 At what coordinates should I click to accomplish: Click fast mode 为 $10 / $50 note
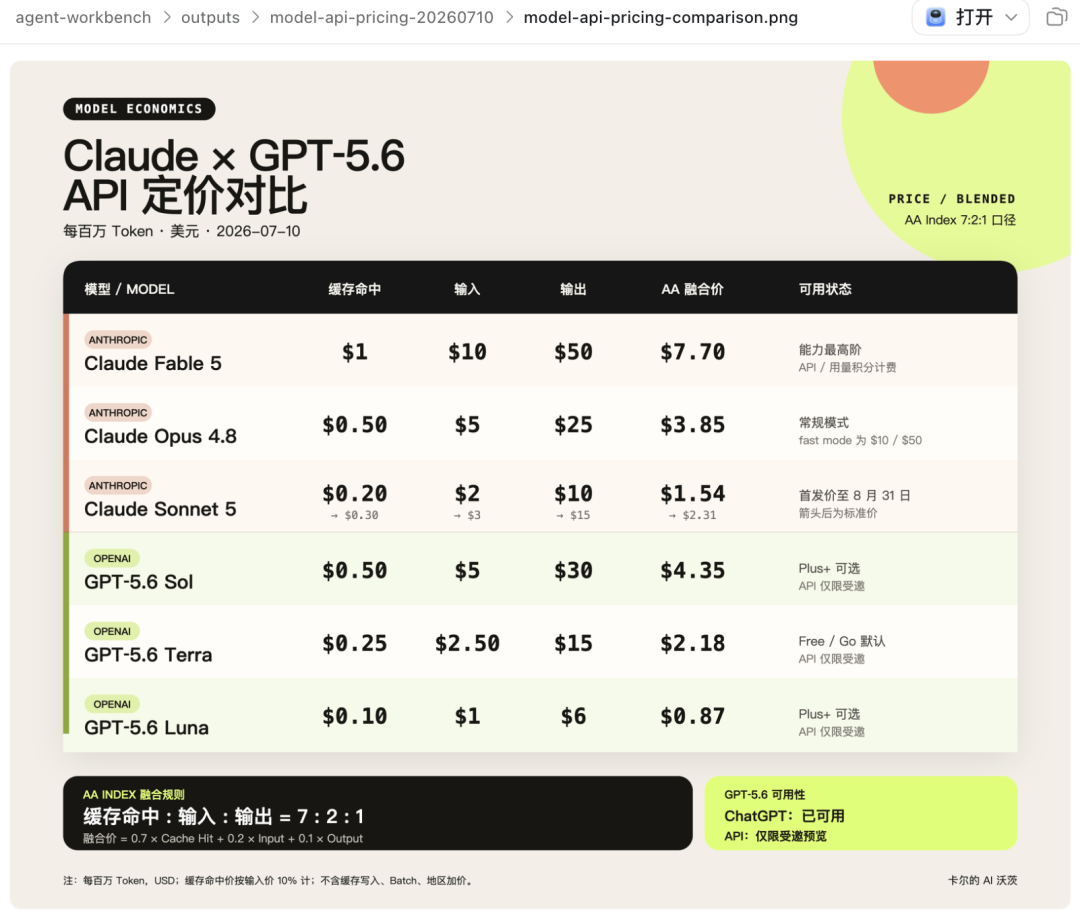point(860,440)
